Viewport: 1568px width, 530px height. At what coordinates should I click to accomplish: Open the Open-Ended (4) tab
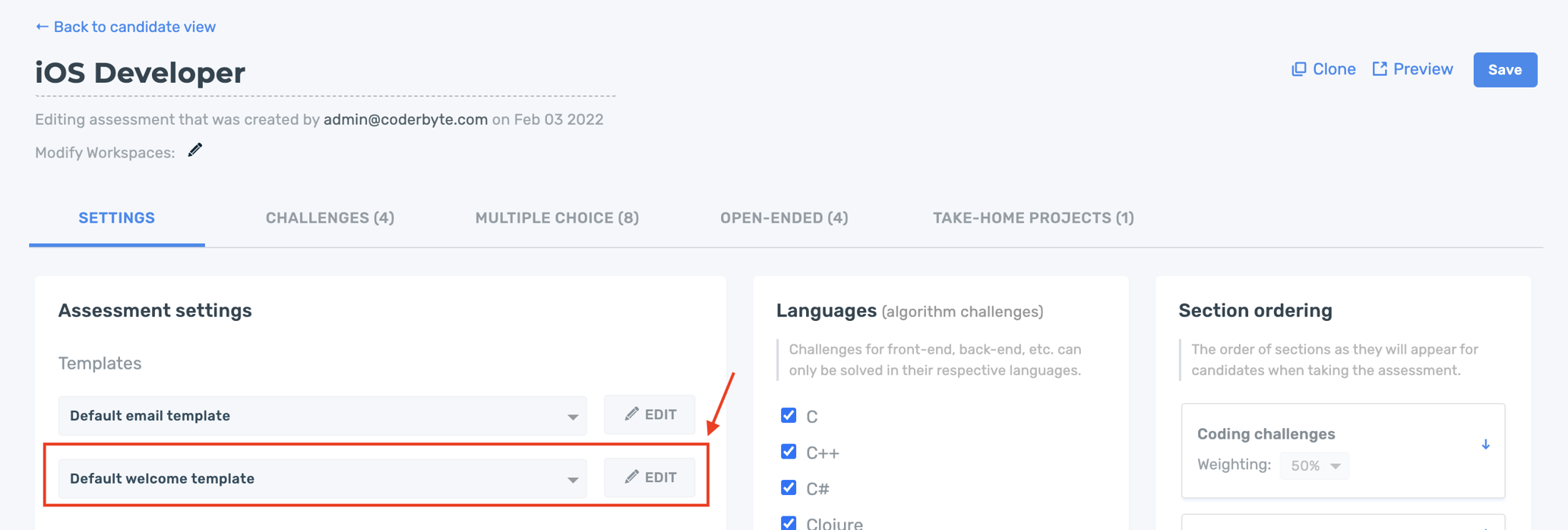tap(784, 218)
